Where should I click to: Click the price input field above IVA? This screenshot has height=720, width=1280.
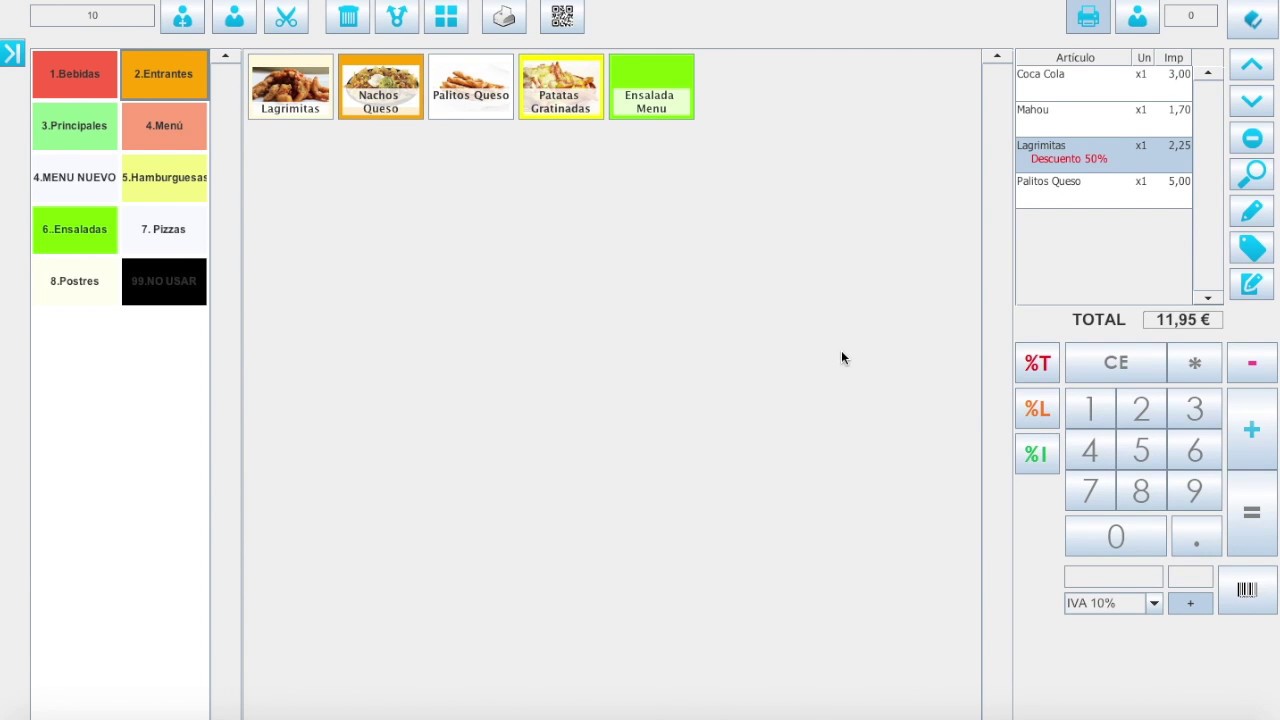point(1113,577)
